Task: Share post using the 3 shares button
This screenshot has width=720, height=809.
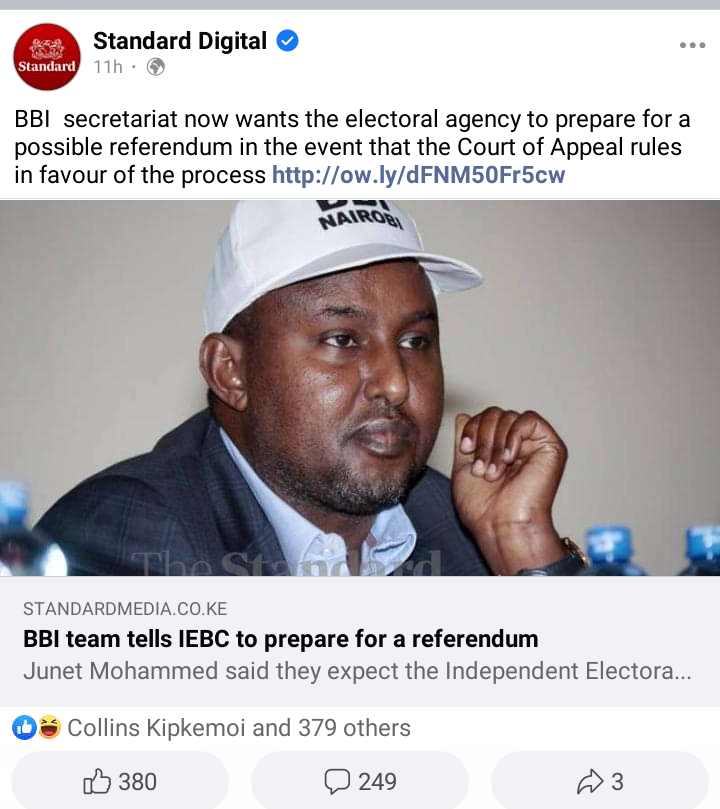Action: click(600, 780)
